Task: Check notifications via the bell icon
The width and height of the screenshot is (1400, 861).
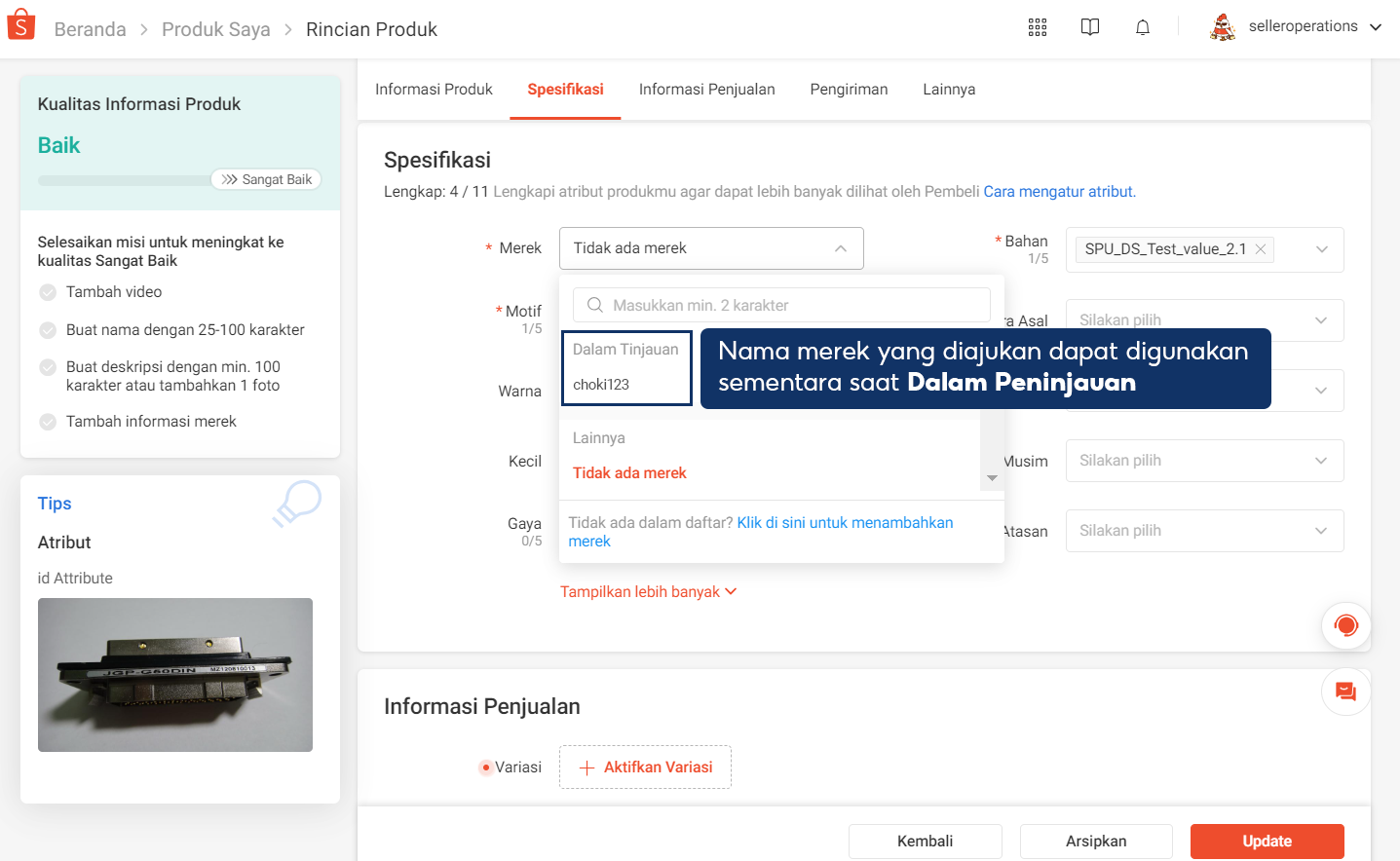Action: coord(1142,26)
